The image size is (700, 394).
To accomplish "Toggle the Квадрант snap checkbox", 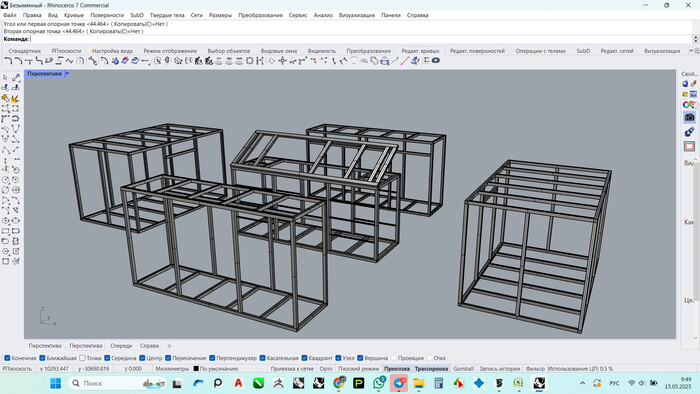I will point(304,358).
